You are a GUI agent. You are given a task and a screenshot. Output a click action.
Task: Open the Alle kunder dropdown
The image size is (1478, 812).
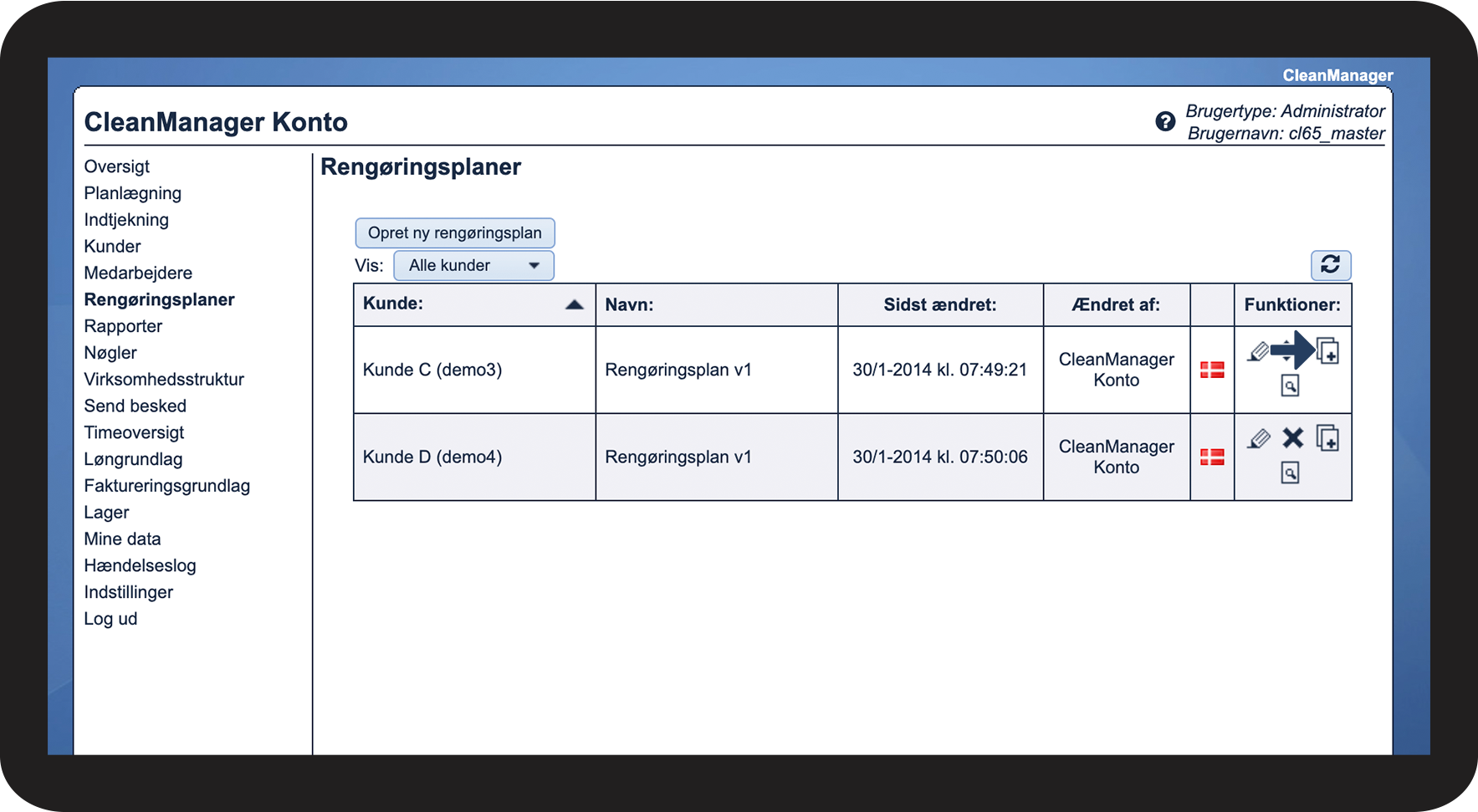click(473, 265)
